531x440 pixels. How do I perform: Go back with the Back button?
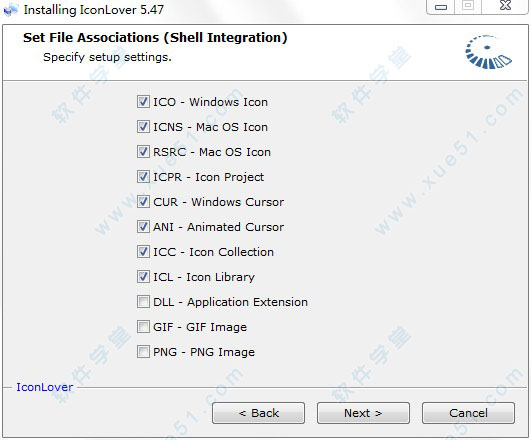point(258,413)
